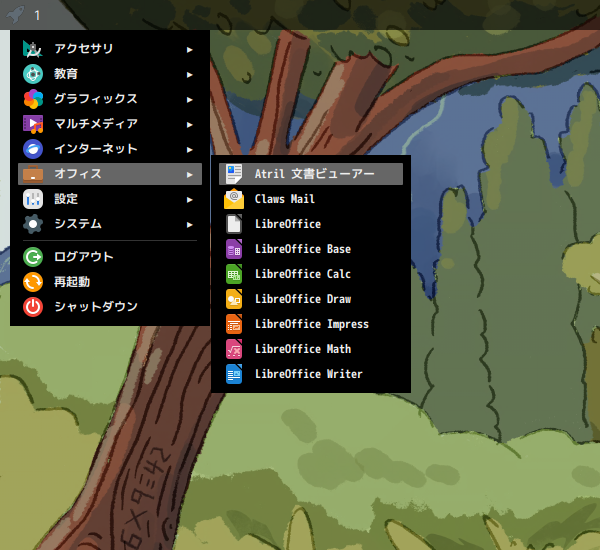
Task: Click the blue LibreOffice Writer icon
Action: (x=234, y=374)
